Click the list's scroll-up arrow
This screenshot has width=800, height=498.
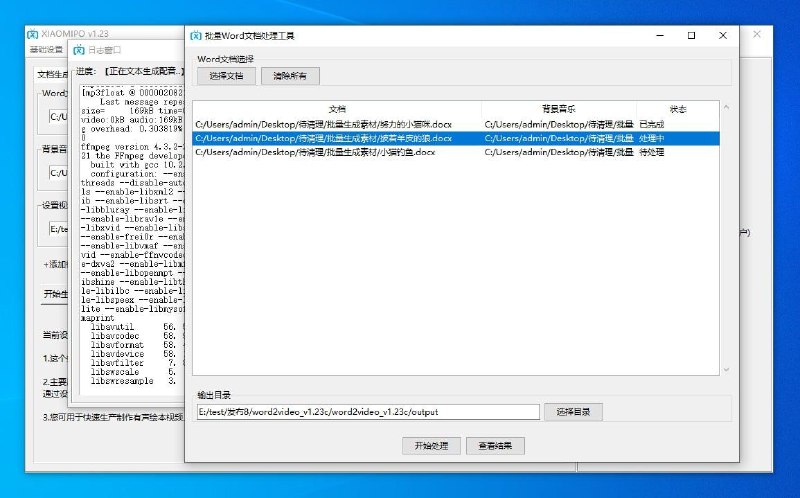(726, 106)
